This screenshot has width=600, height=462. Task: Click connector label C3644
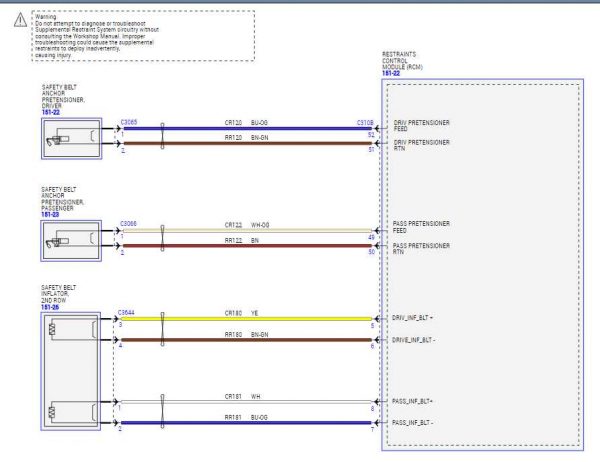tap(126, 313)
